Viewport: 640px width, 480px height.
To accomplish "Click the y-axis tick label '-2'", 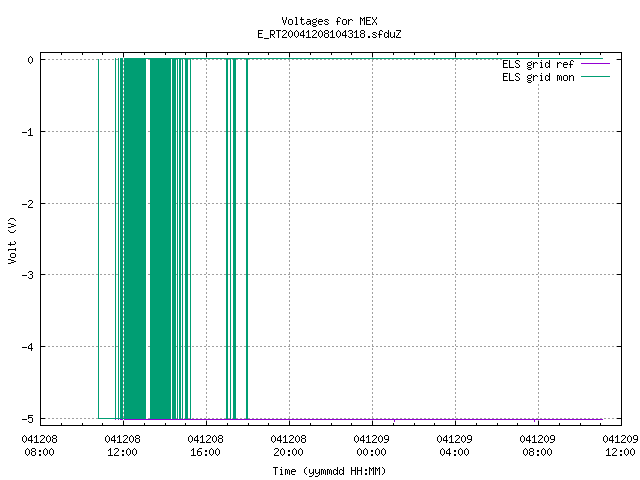I will pyautogui.click(x=28, y=204).
